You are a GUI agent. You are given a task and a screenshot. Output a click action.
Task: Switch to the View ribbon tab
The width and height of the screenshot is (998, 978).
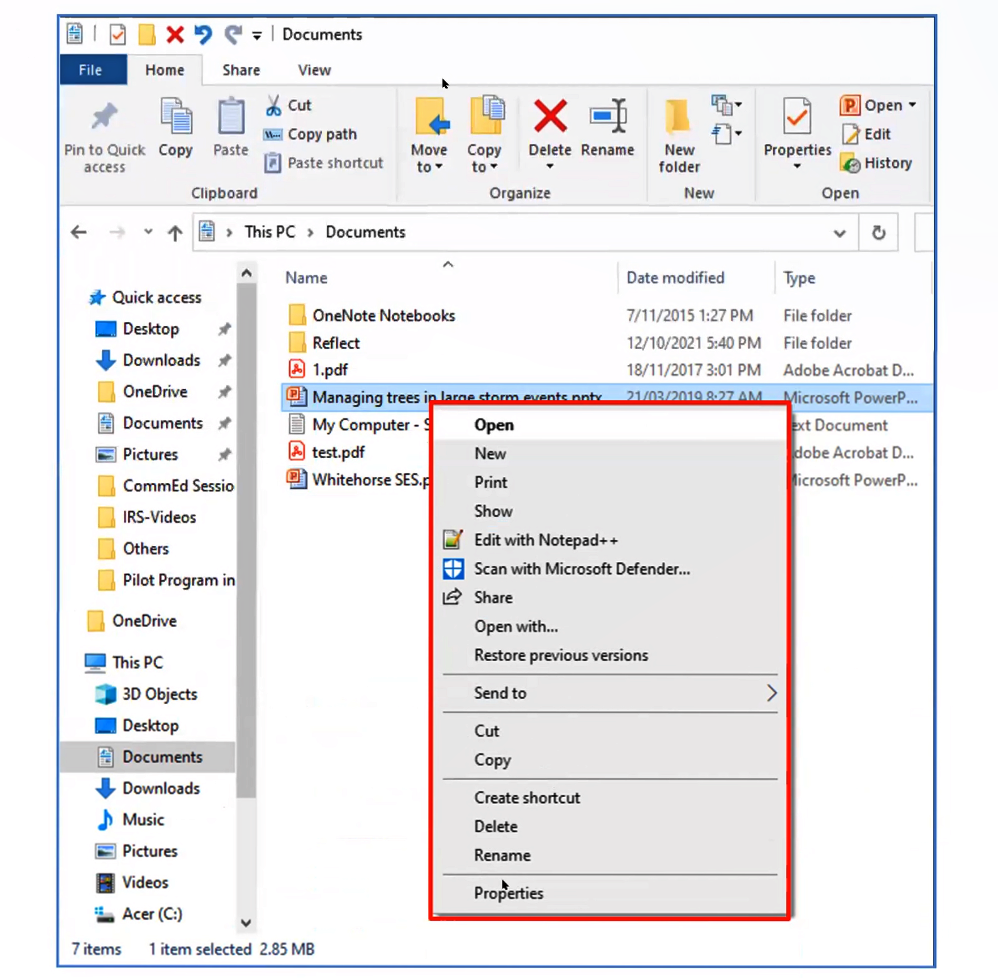coord(314,70)
